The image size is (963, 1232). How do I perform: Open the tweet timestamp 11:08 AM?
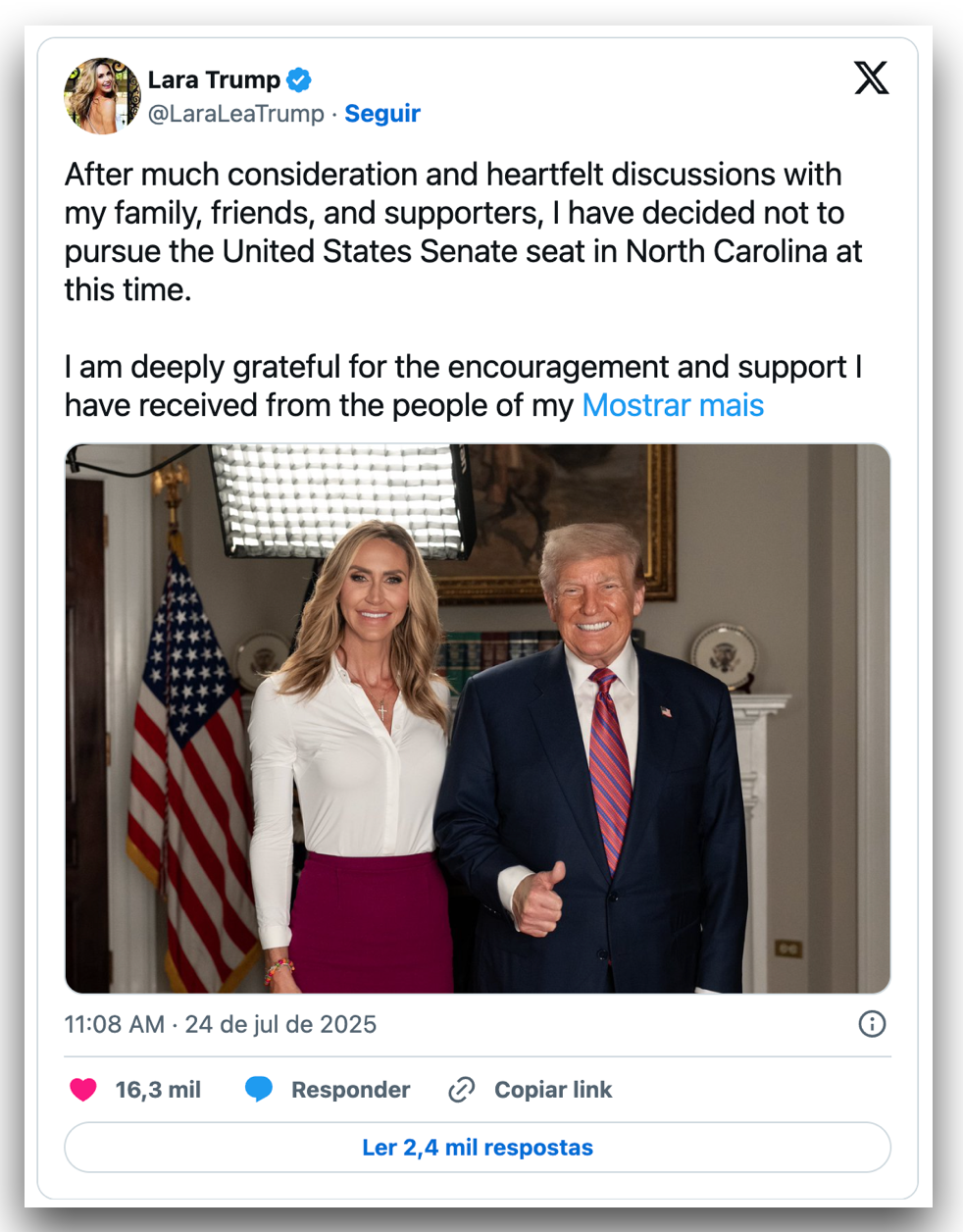pos(114,1024)
